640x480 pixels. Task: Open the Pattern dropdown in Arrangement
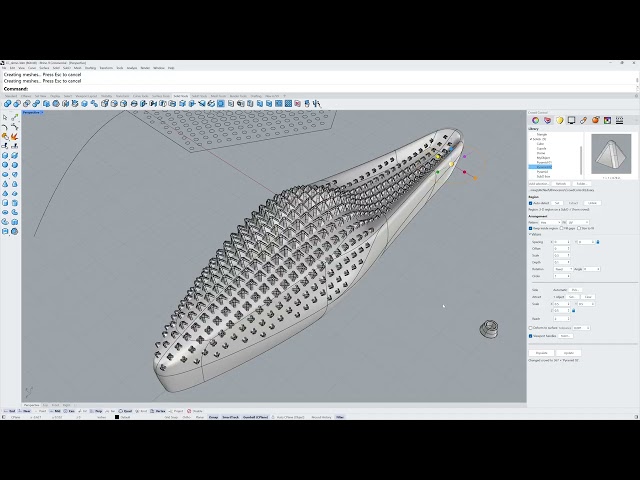coord(550,222)
